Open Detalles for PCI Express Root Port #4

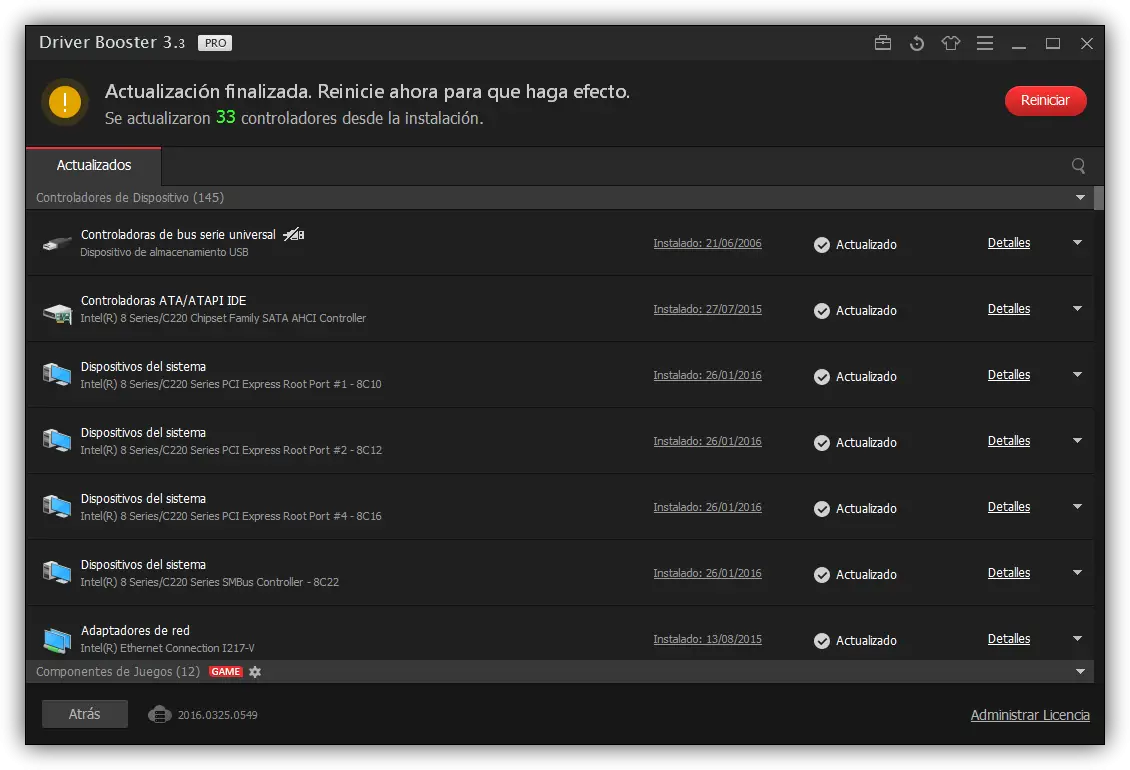1009,507
